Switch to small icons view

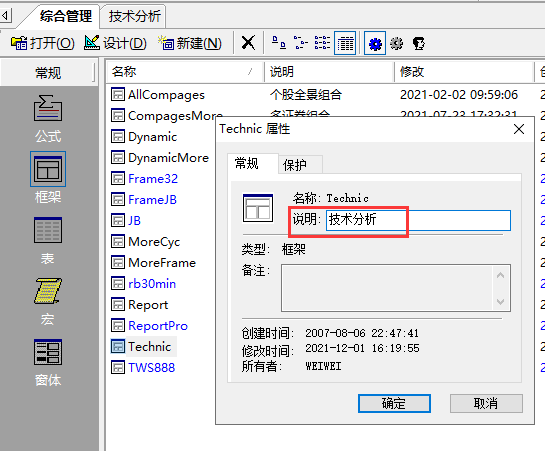(300, 43)
